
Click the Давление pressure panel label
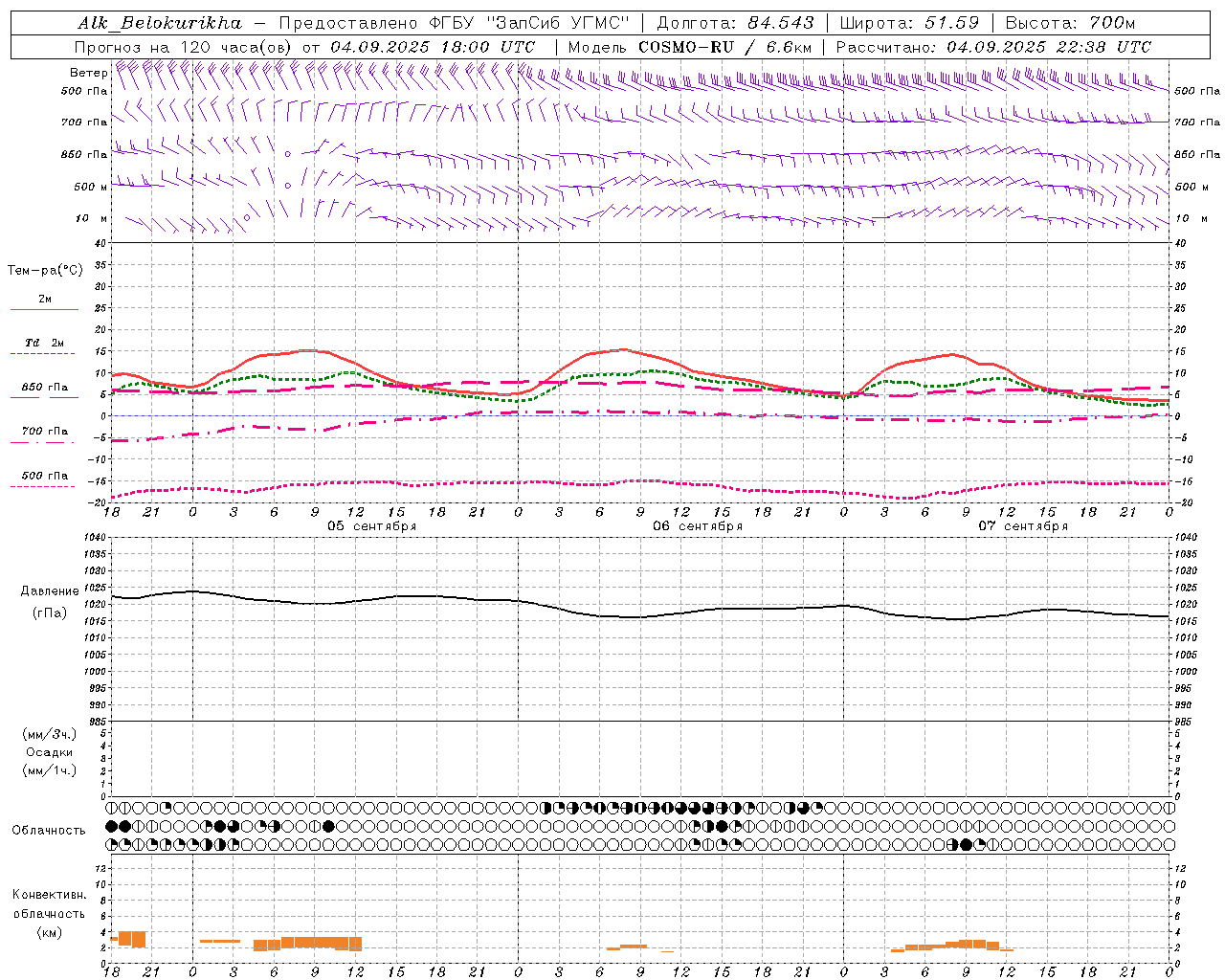(50, 591)
